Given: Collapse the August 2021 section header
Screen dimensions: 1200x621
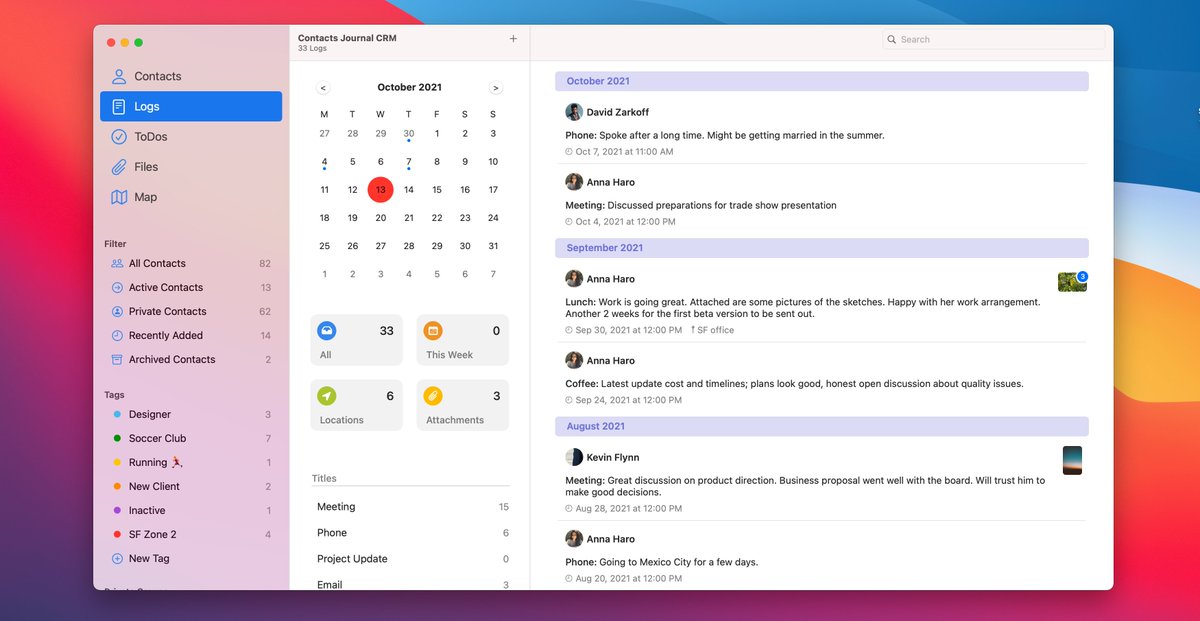Looking at the screenshot, I should point(821,426).
